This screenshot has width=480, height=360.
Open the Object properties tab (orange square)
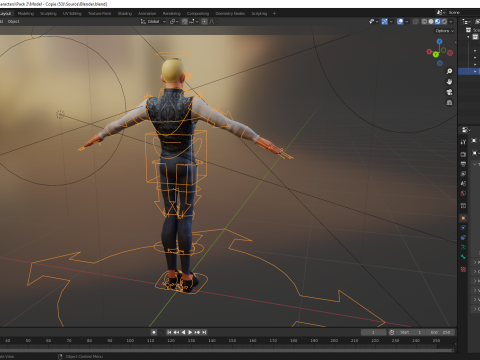(x=463, y=218)
